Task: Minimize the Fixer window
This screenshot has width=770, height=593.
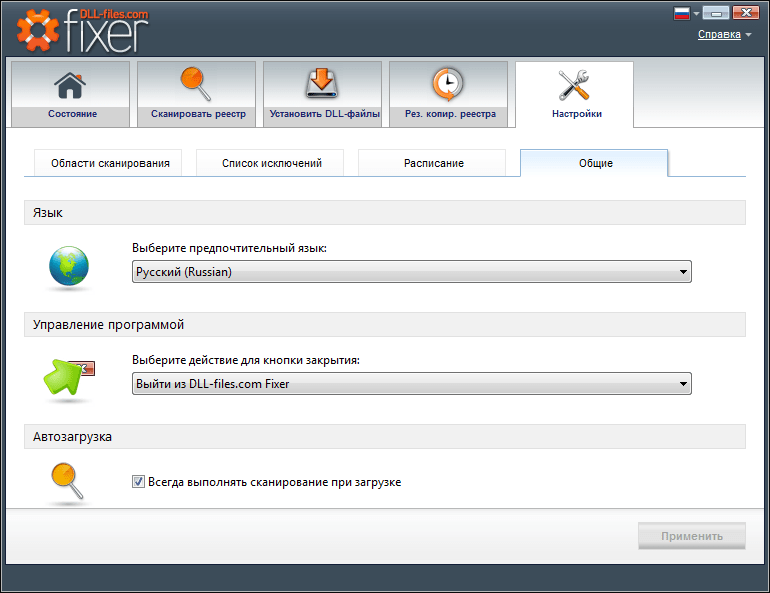Action: [716, 13]
